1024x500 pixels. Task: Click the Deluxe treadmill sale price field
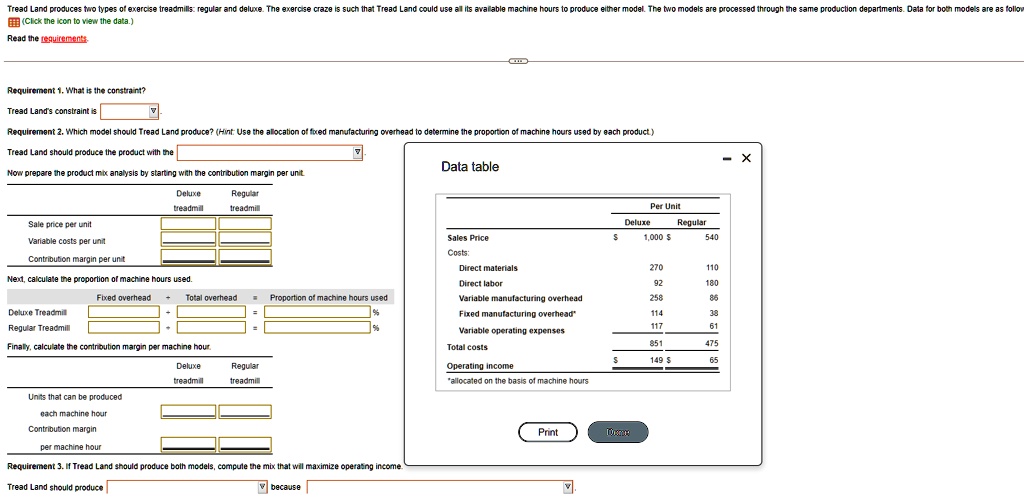pyautogui.click(x=188, y=224)
